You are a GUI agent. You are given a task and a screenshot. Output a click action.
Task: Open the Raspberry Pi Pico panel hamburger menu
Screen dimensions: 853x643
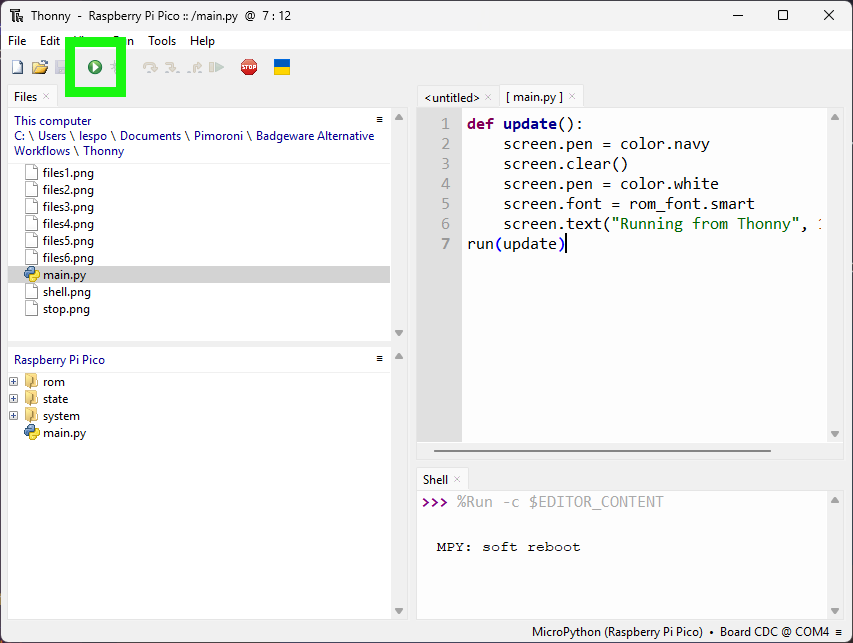(380, 358)
